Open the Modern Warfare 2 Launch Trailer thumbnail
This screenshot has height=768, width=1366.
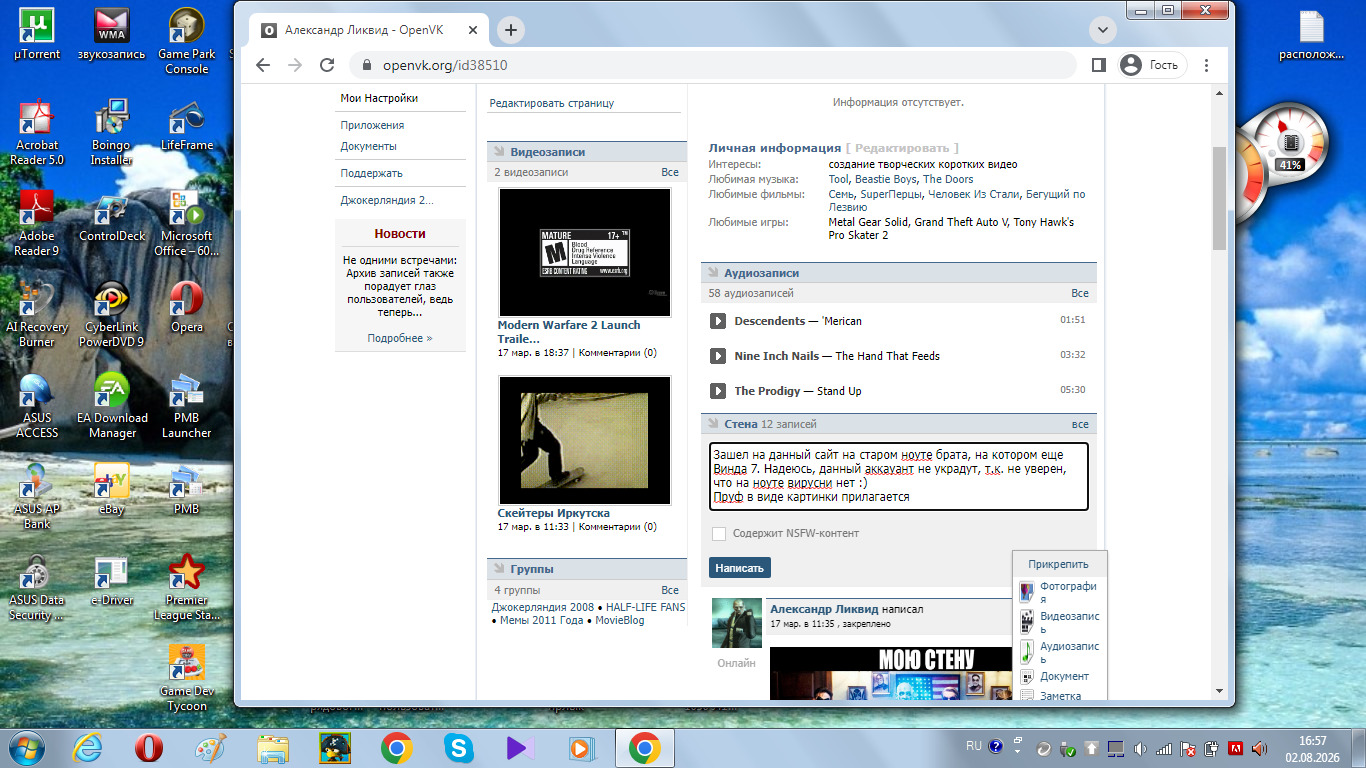(x=585, y=252)
